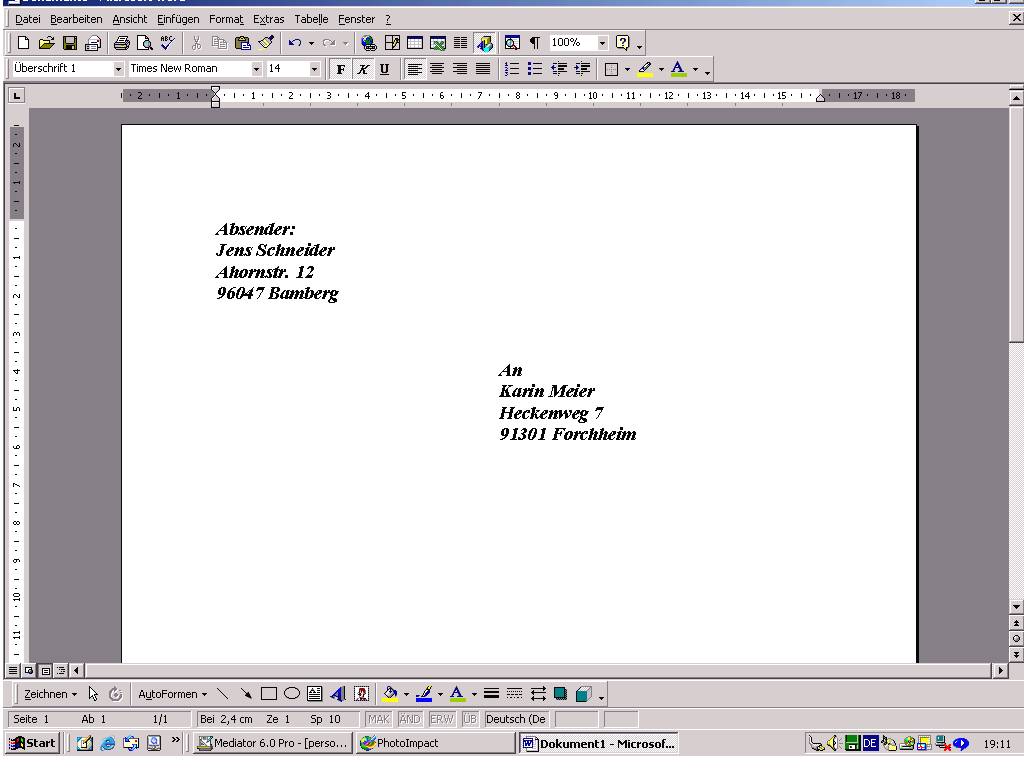Open the borders dropdown arrow
This screenshot has width=1024, height=768.
click(628, 69)
